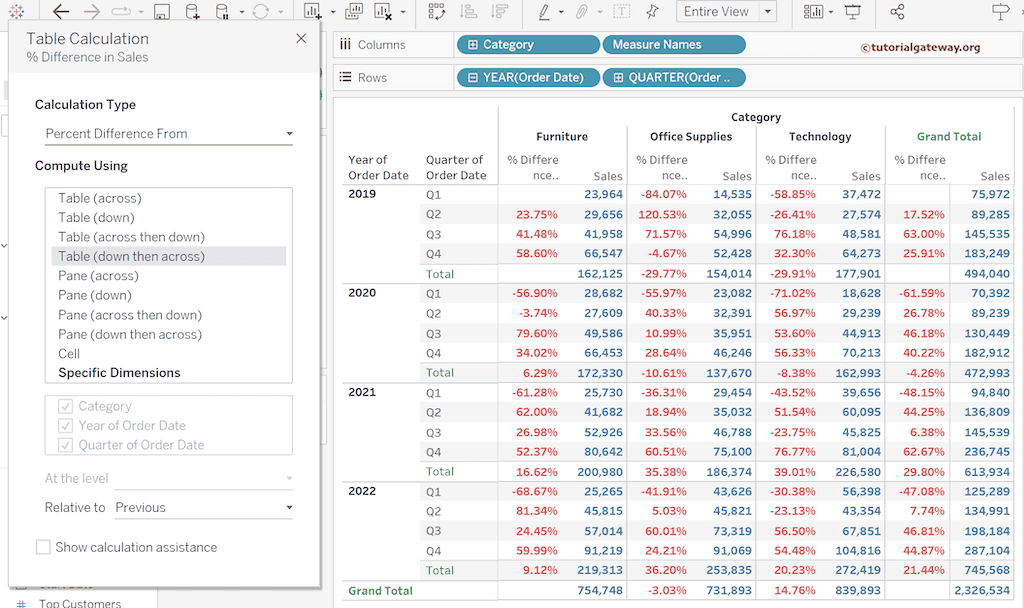Enable Show calculation assistance checkbox
This screenshot has height=608, width=1024.
coord(43,547)
